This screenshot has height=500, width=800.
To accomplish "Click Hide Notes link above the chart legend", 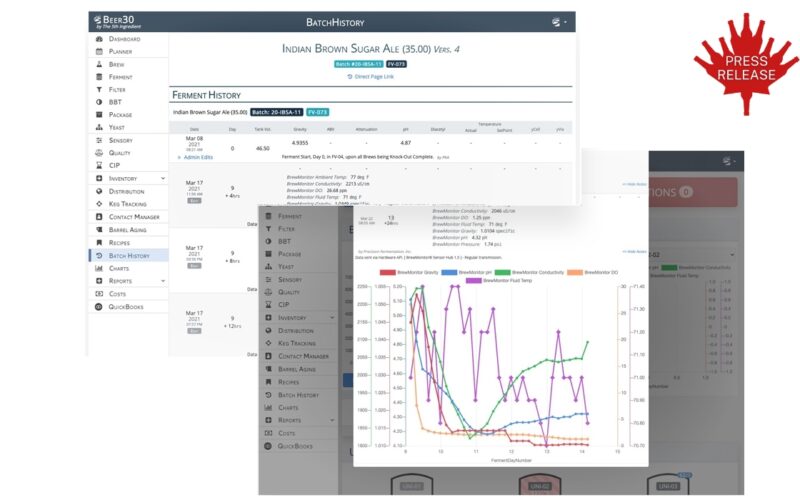I will point(634,252).
